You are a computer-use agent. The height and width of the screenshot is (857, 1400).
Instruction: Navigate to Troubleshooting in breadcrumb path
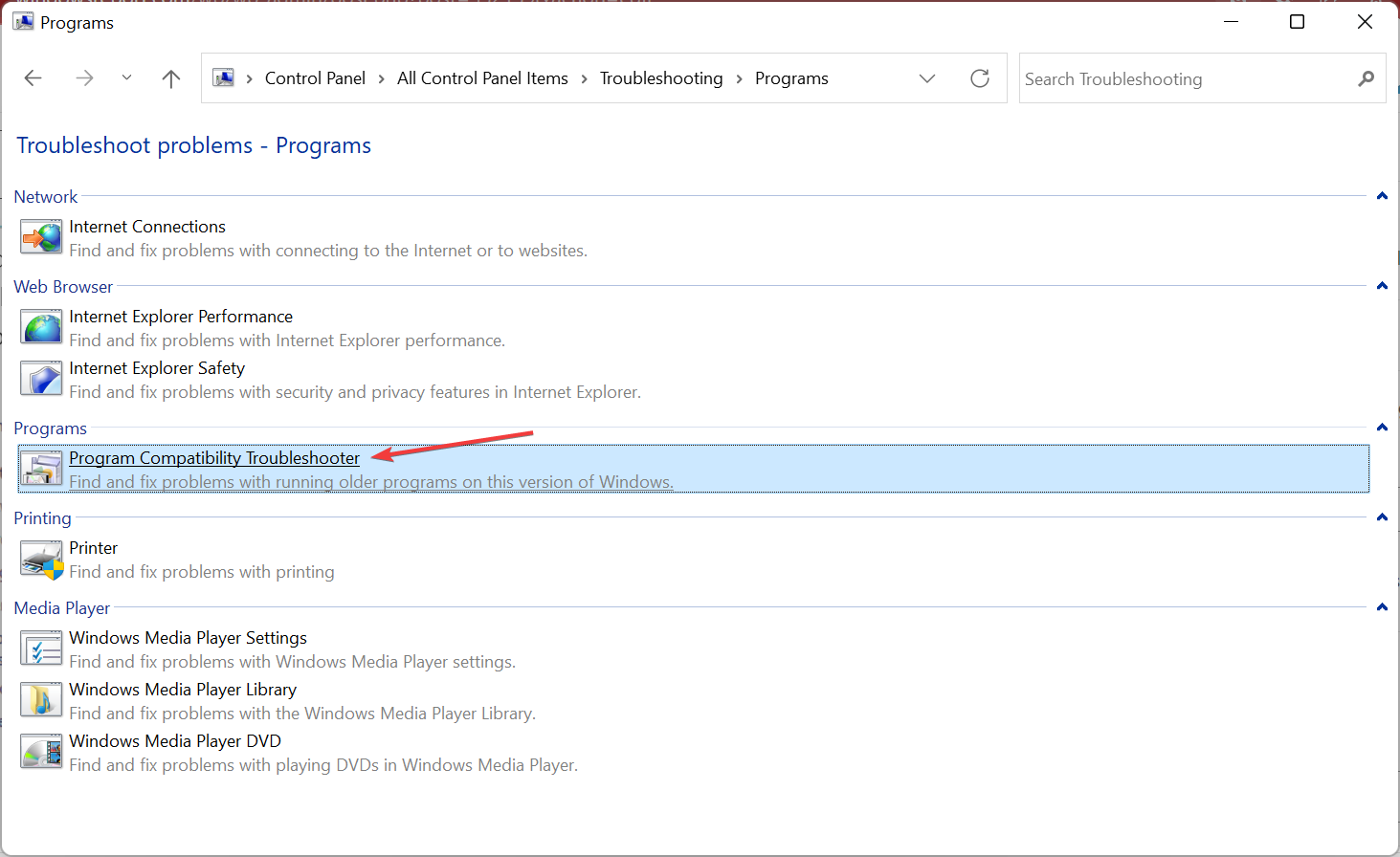(x=660, y=78)
